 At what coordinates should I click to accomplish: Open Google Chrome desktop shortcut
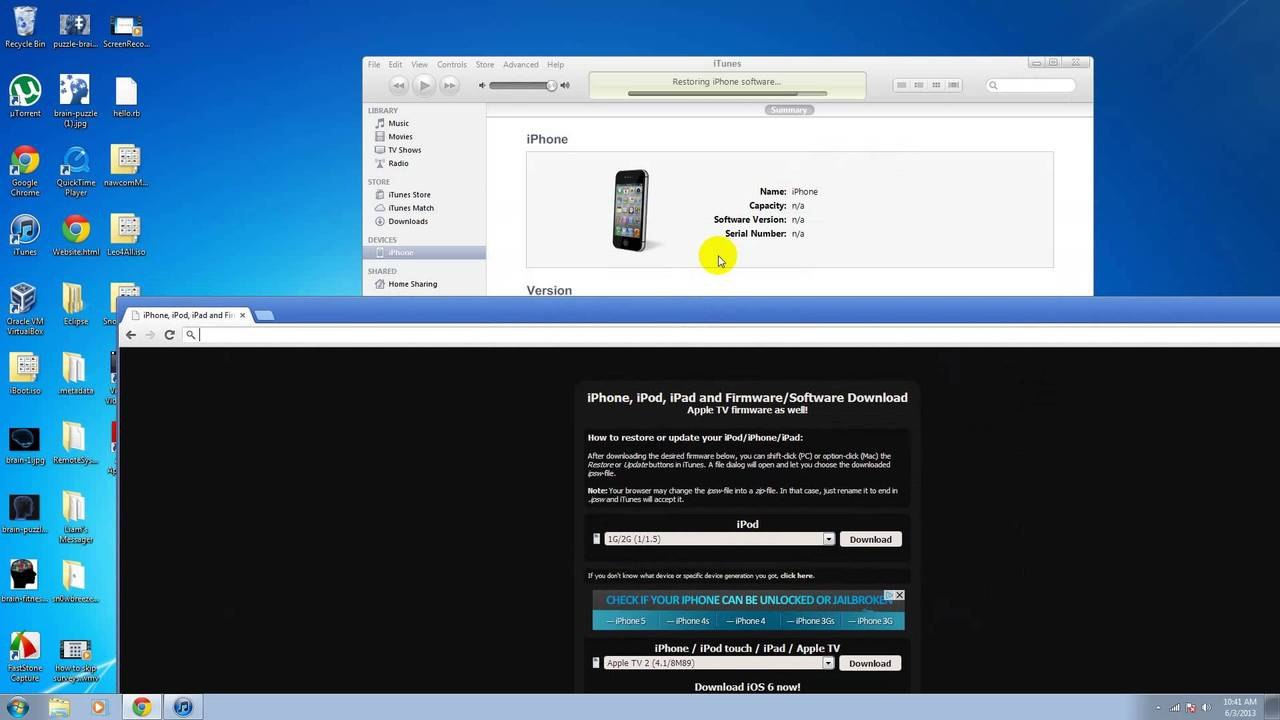click(25, 171)
